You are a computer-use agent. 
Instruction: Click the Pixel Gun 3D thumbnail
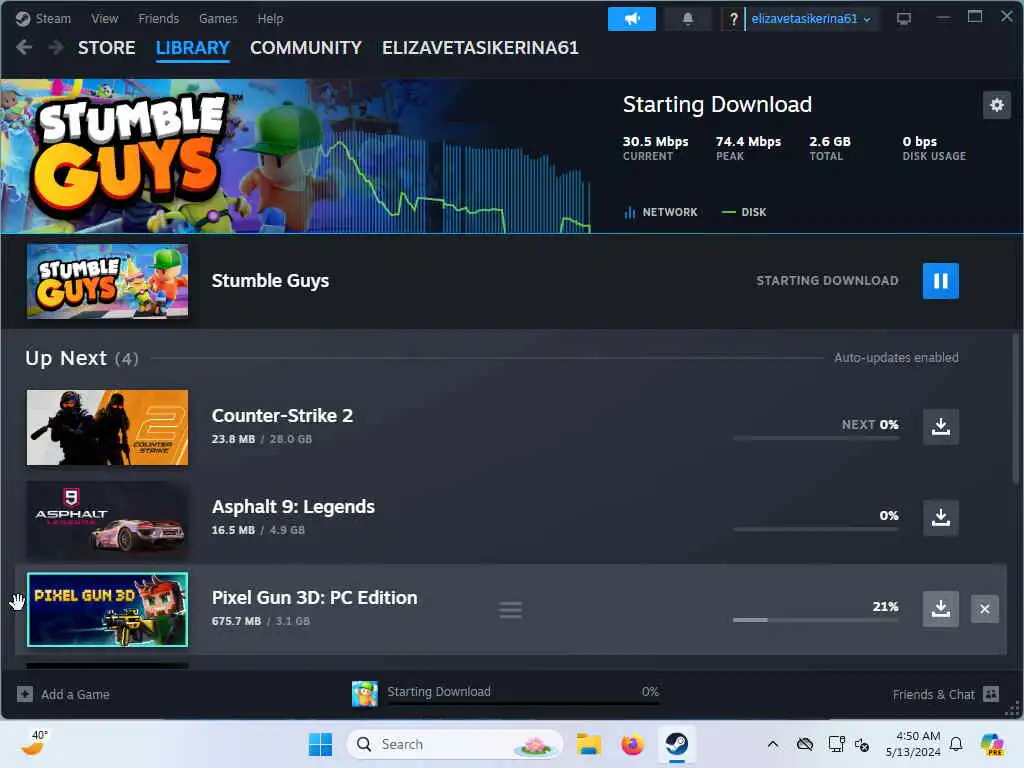tap(108, 609)
